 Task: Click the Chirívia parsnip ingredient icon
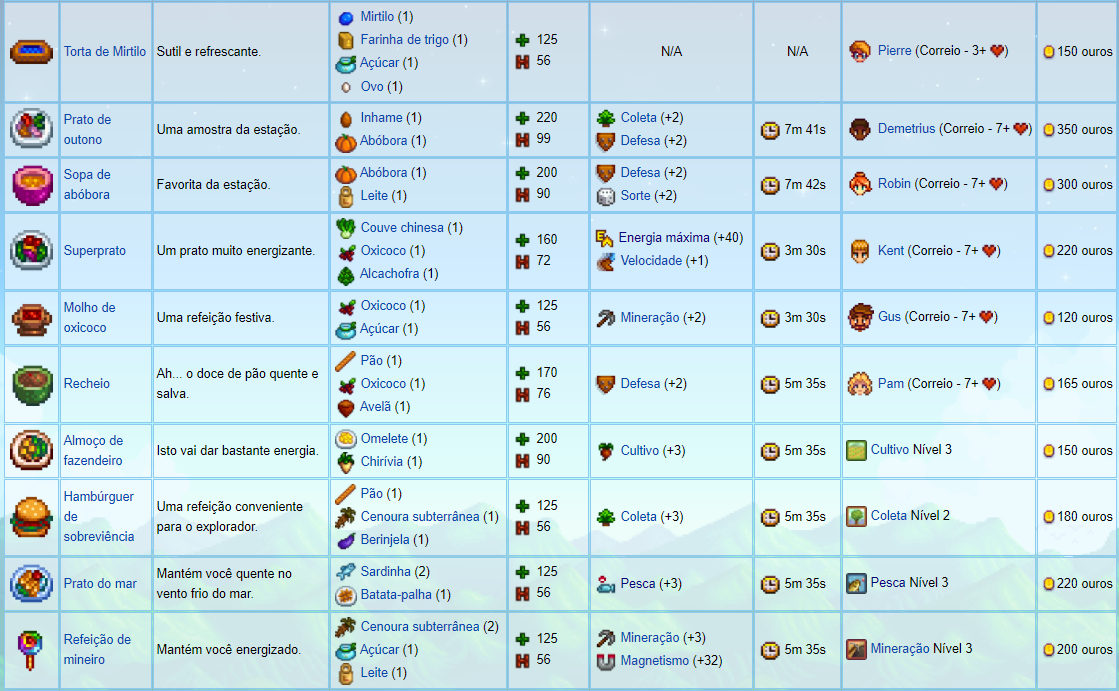[x=345, y=462]
